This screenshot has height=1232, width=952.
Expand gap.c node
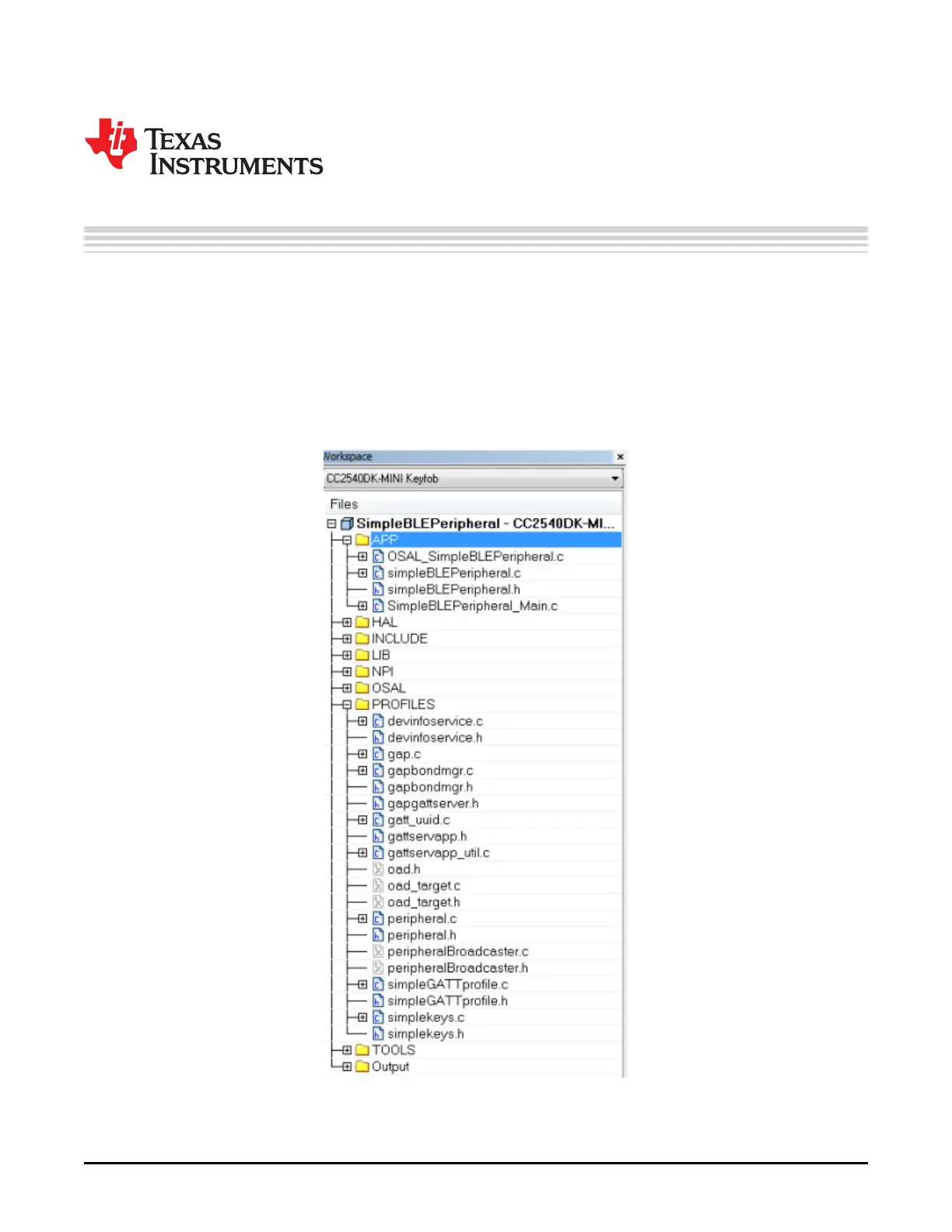pos(362,754)
